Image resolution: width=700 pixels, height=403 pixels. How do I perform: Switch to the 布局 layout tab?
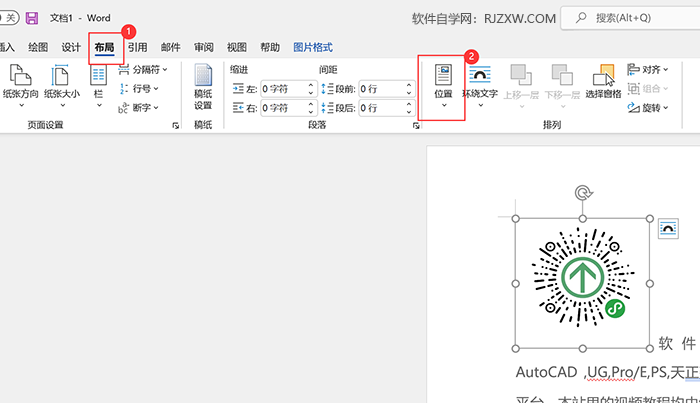coord(104,47)
